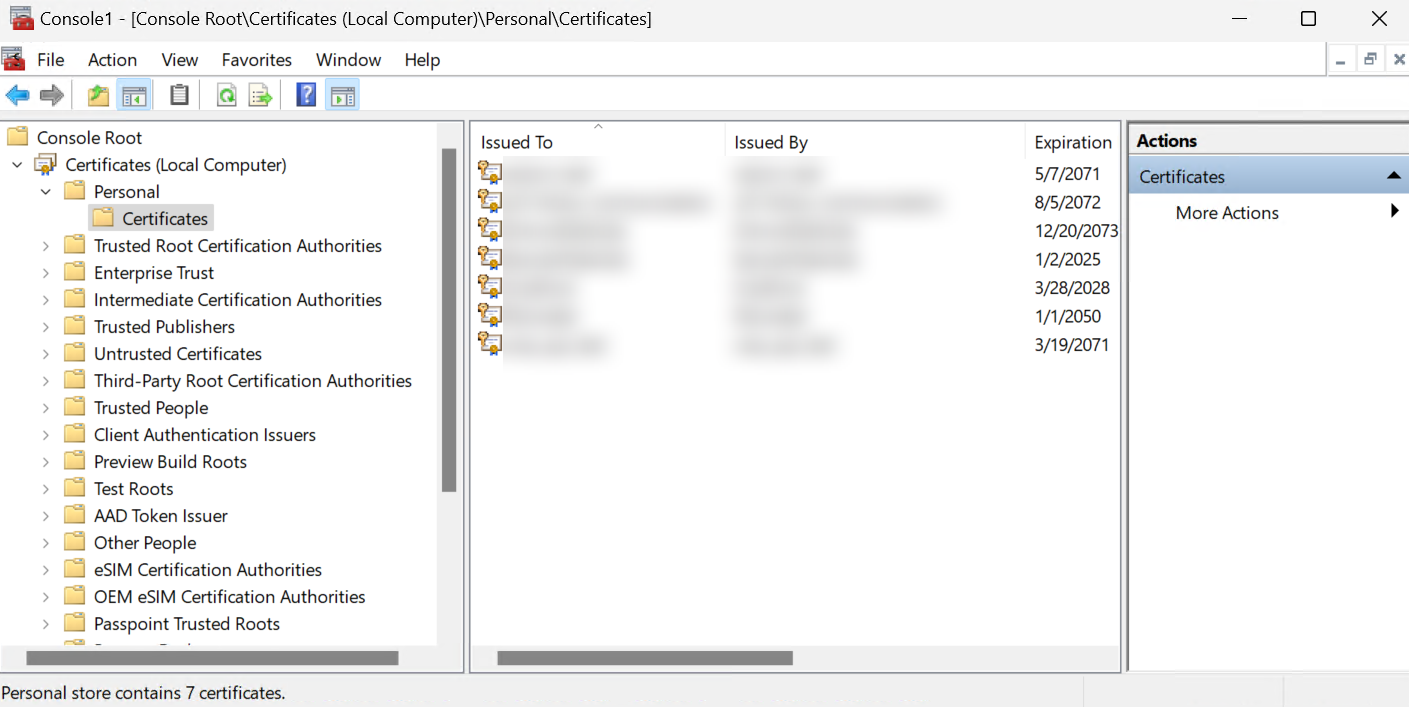Viewport: 1409px width, 707px height.
Task: Open the More Actions submenu arrow
Action: tap(1394, 212)
